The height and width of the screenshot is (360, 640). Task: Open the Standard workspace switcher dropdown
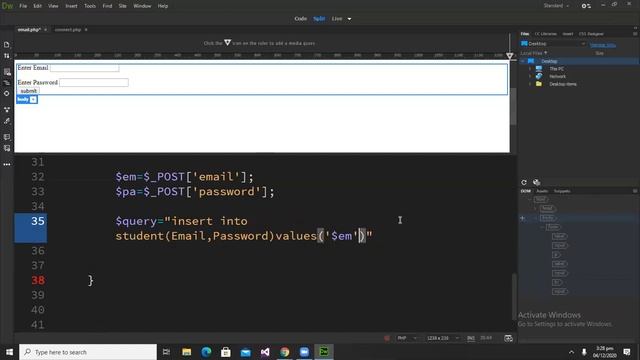click(556, 6)
